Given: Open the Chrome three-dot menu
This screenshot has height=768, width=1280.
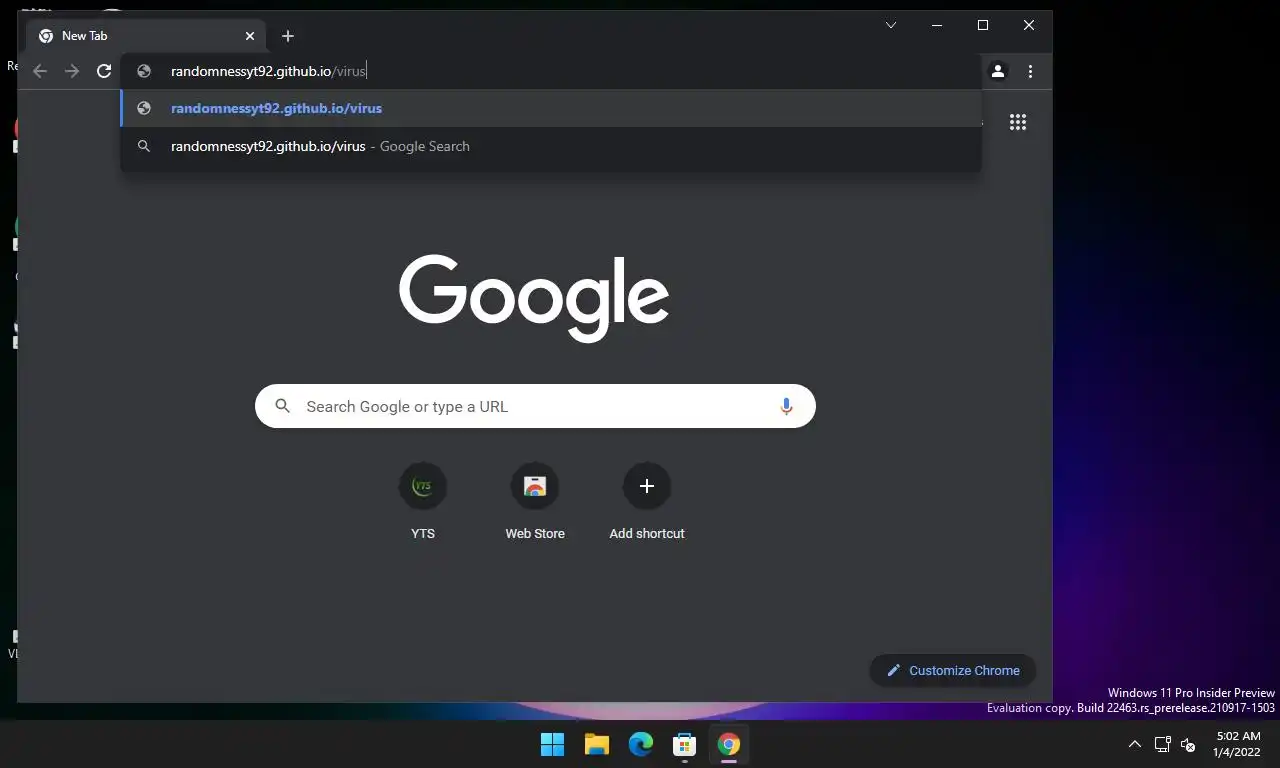Looking at the screenshot, I should (1030, 71).
